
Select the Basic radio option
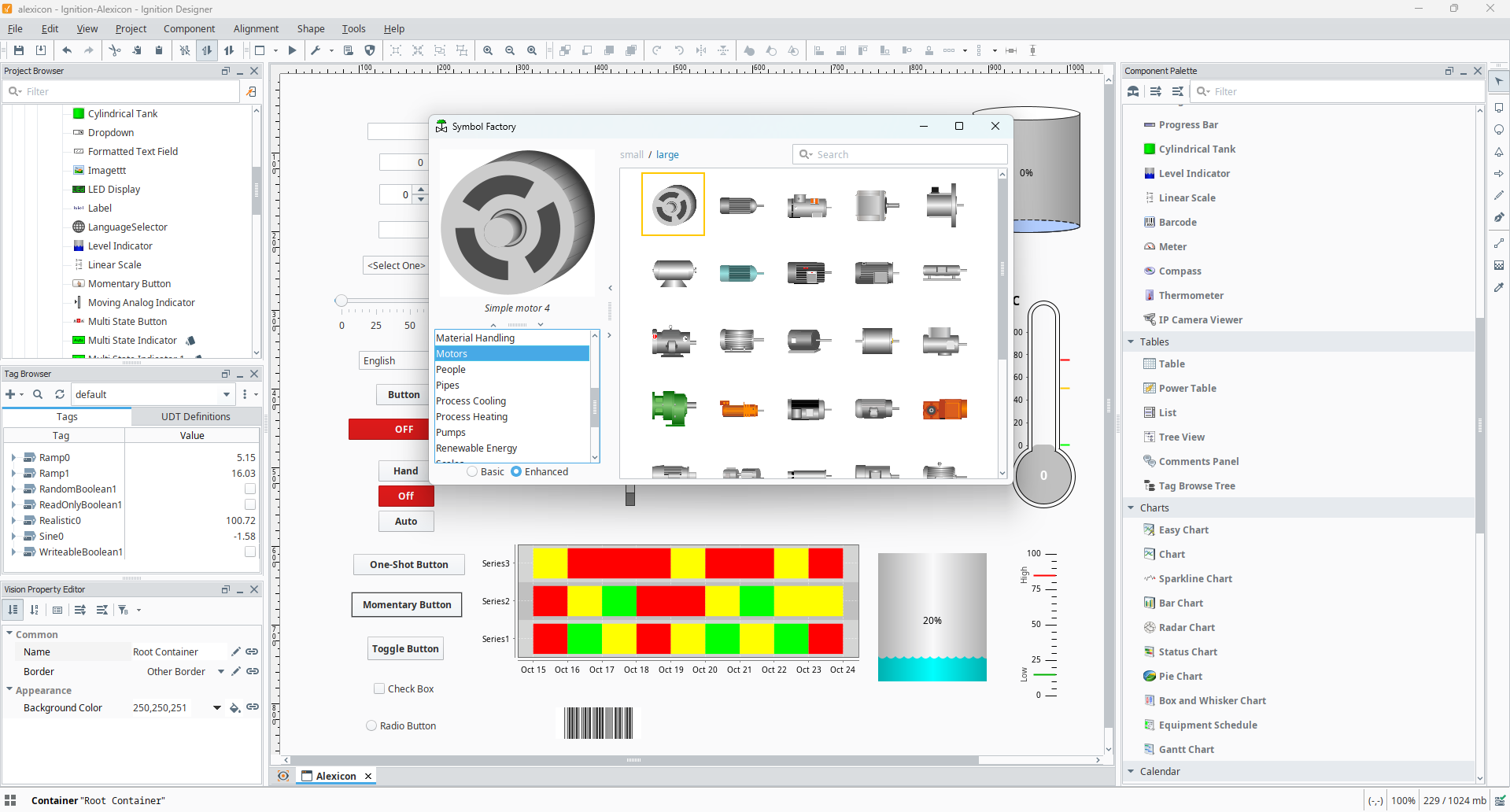tap(485, 471)
